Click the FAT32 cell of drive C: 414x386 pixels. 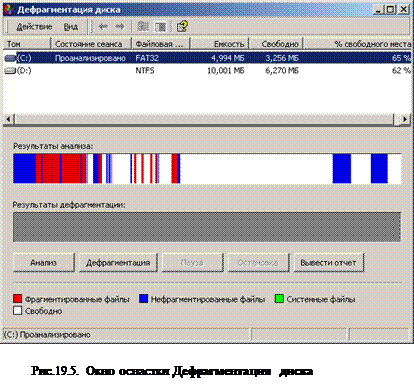click(x=147, y=58)
